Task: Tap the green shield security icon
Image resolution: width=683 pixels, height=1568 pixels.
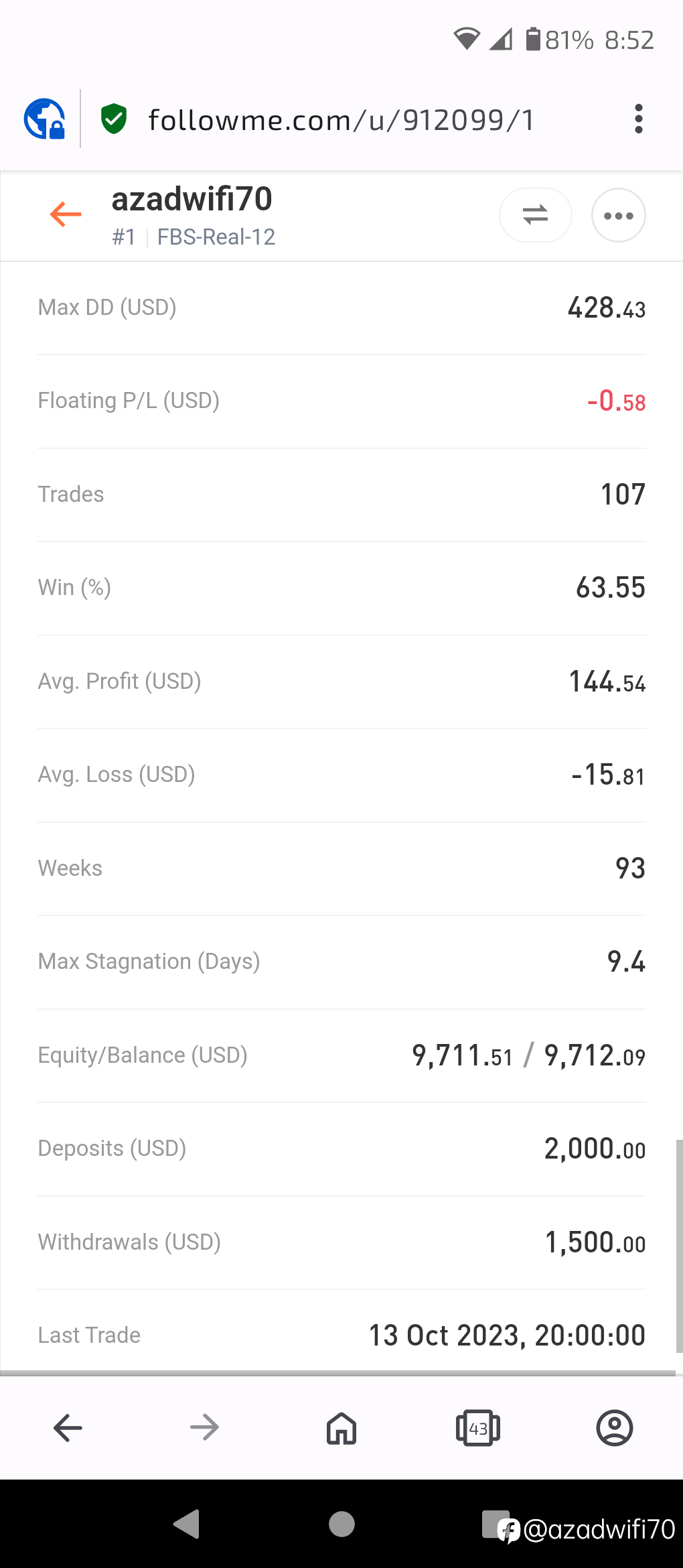Action: [x=114, y=119]
